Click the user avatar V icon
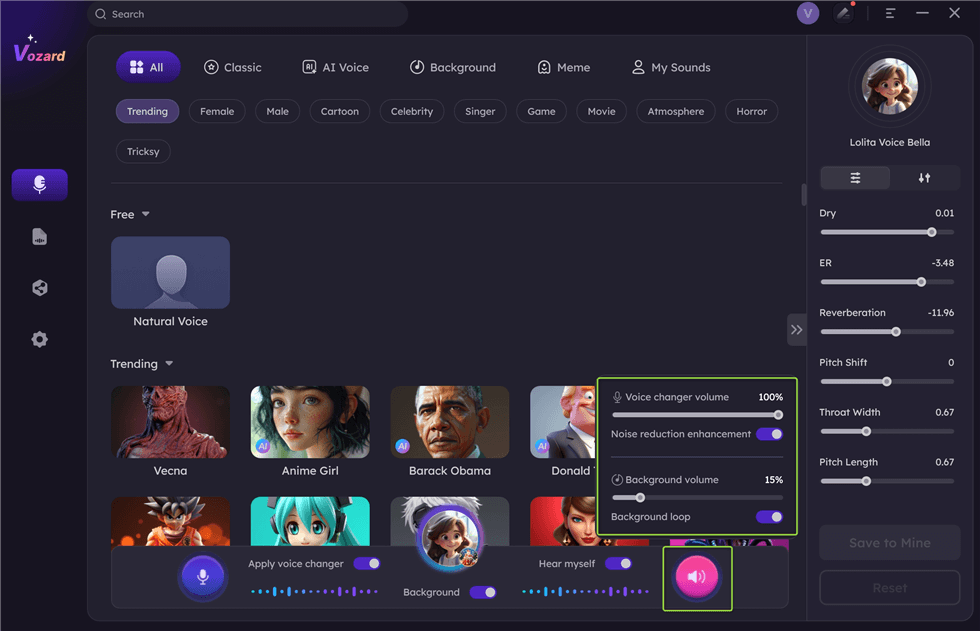 coord(808,13)
